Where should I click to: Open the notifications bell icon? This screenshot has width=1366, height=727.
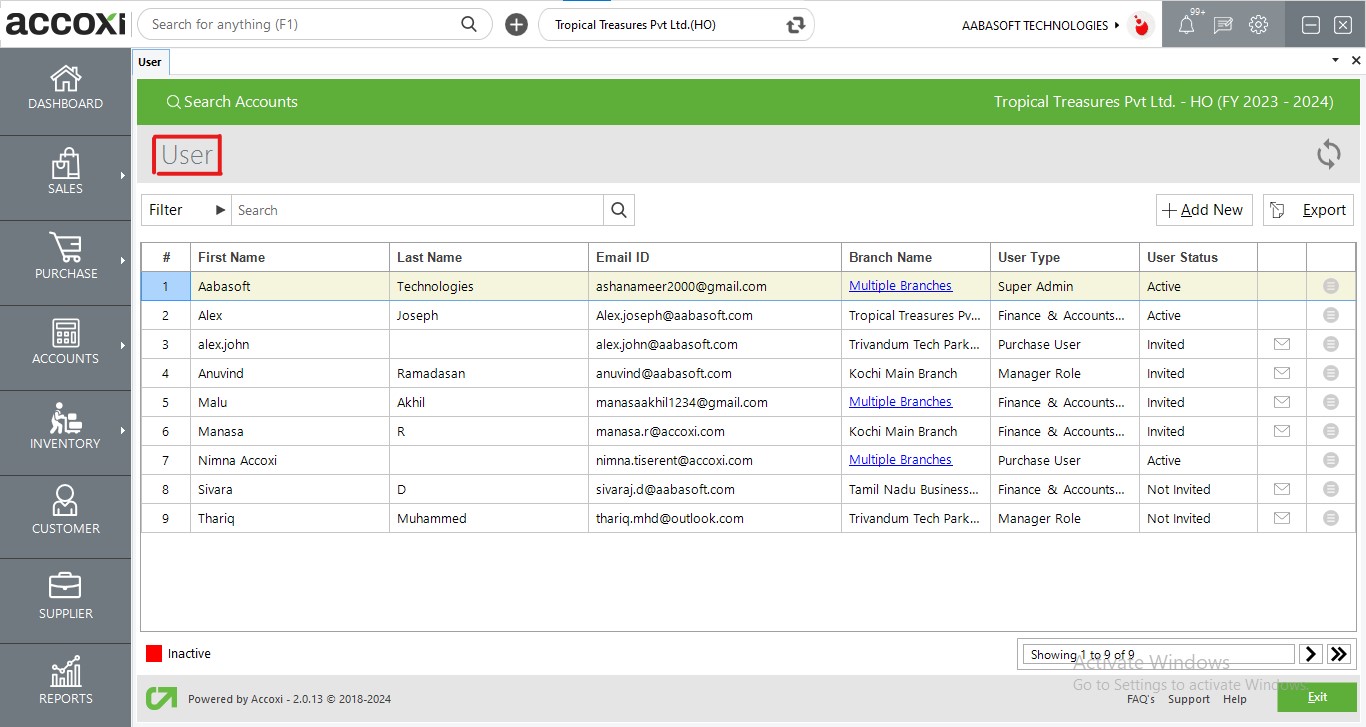pos(1186,25)
